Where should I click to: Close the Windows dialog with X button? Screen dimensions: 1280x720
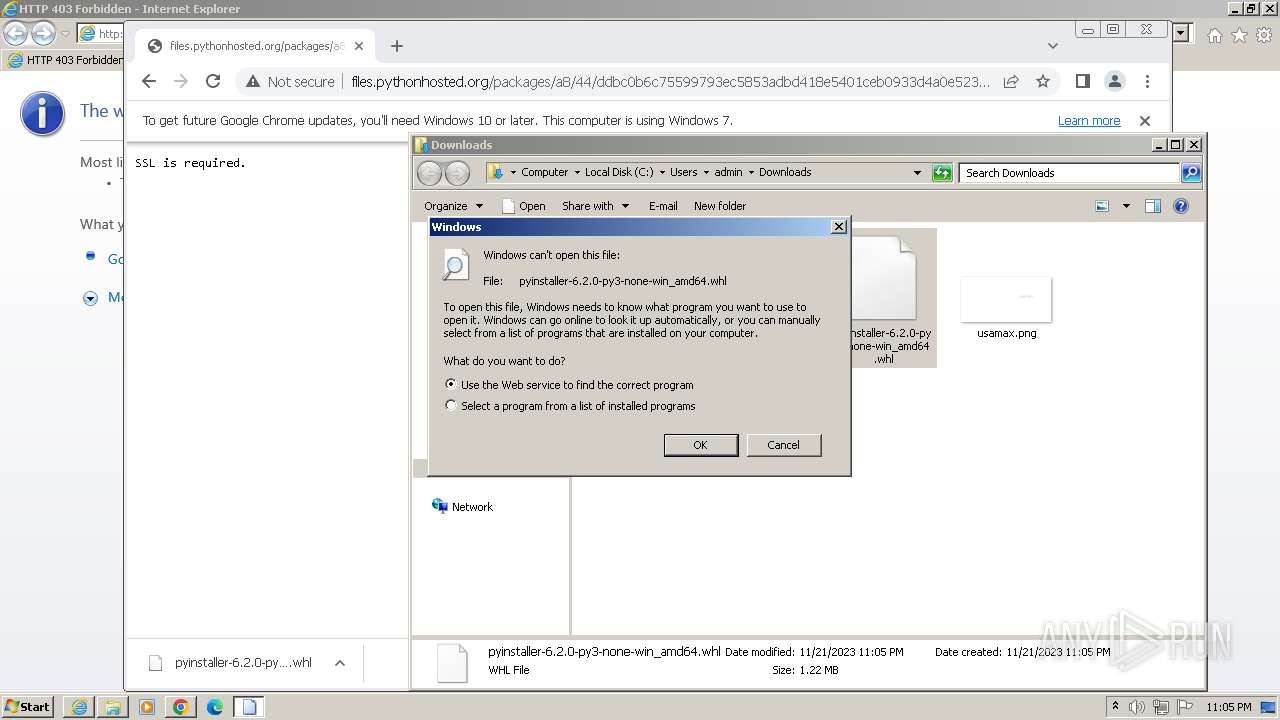coord(839,227)
